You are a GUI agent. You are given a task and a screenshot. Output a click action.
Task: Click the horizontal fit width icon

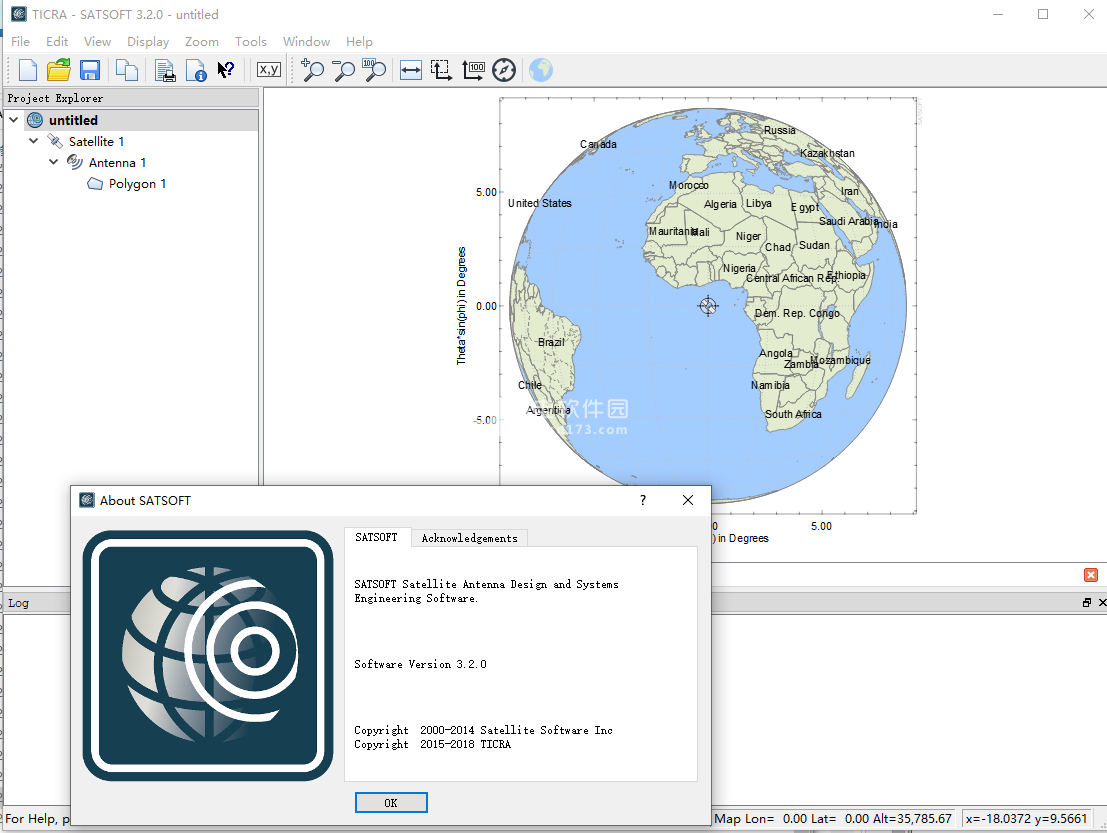[410, 70]
